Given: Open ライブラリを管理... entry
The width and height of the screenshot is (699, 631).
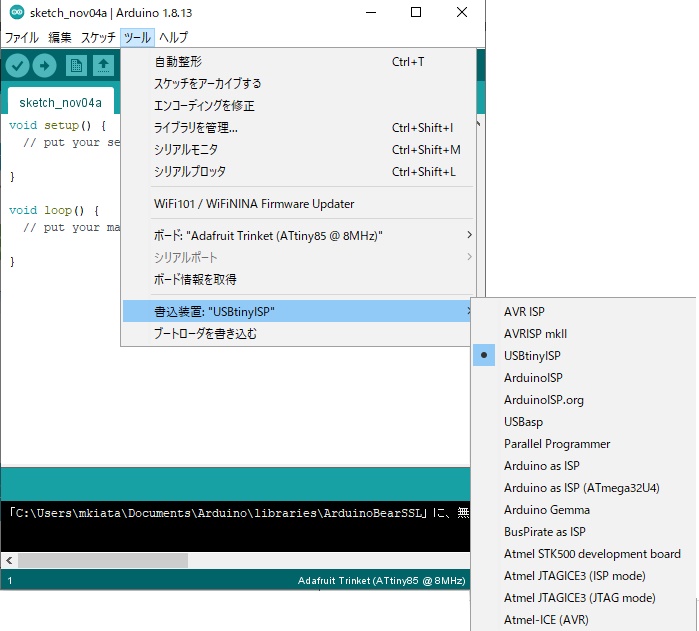Looking at the screenshot, I should [298, 128].
